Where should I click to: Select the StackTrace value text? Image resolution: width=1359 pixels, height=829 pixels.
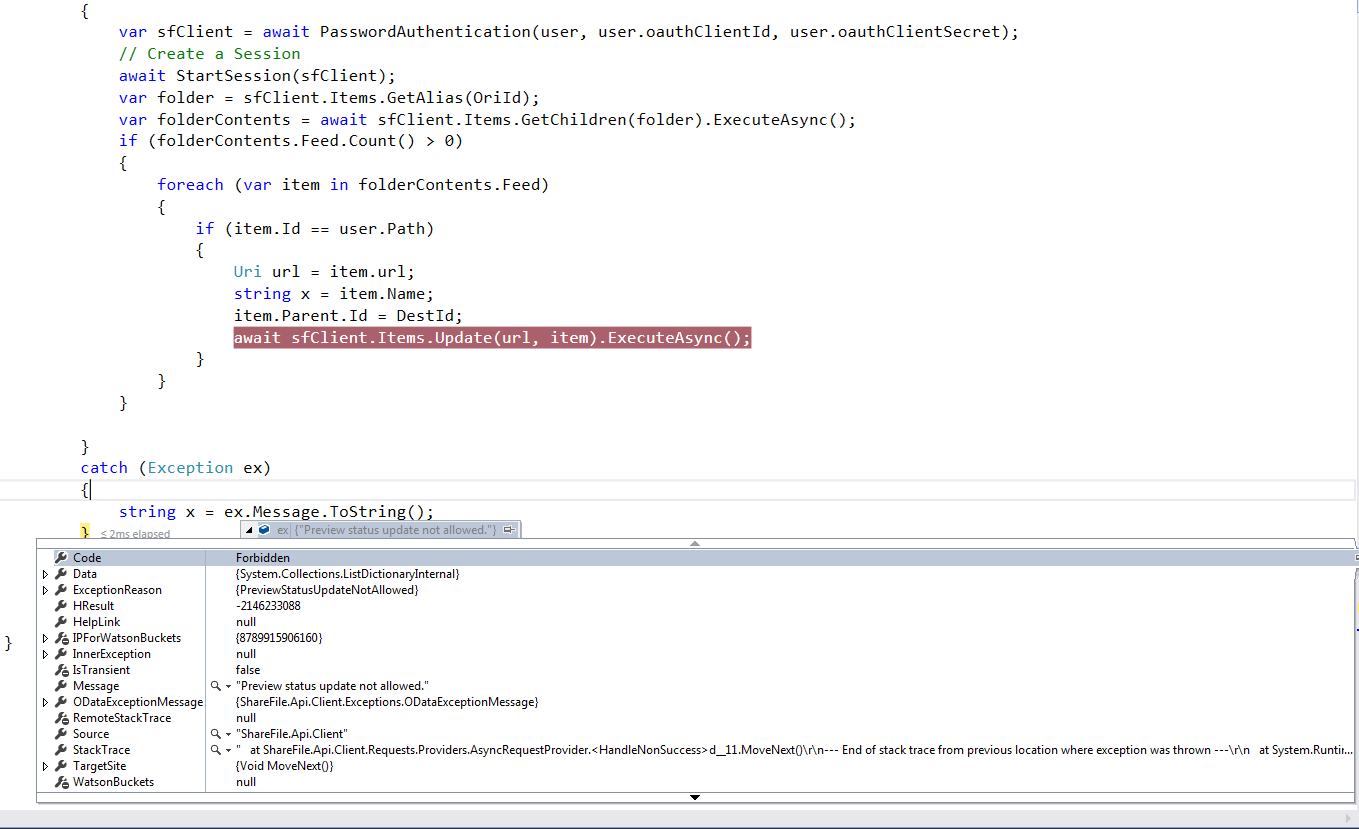pyautogui.click(x=795, y=750)
